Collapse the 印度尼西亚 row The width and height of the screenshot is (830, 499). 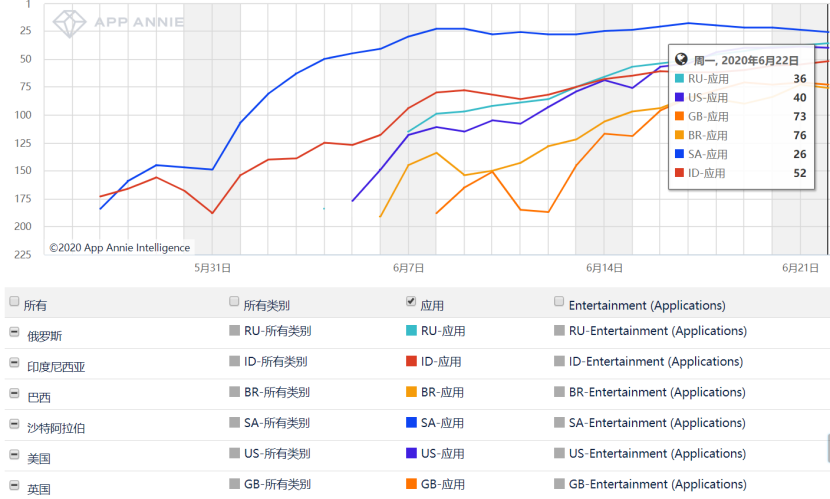point(14,364)
